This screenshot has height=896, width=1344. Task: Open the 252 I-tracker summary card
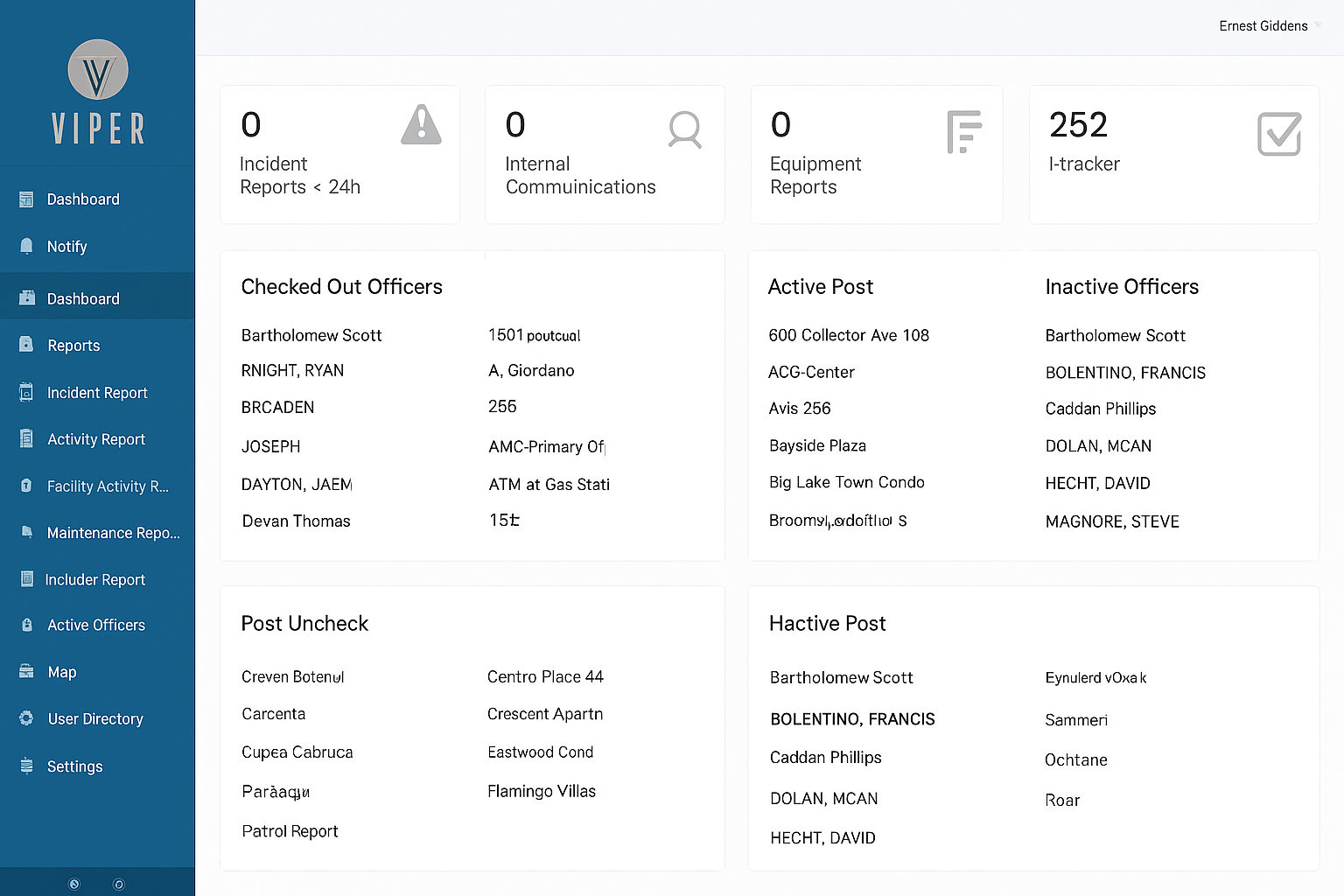click(1173, 154)
